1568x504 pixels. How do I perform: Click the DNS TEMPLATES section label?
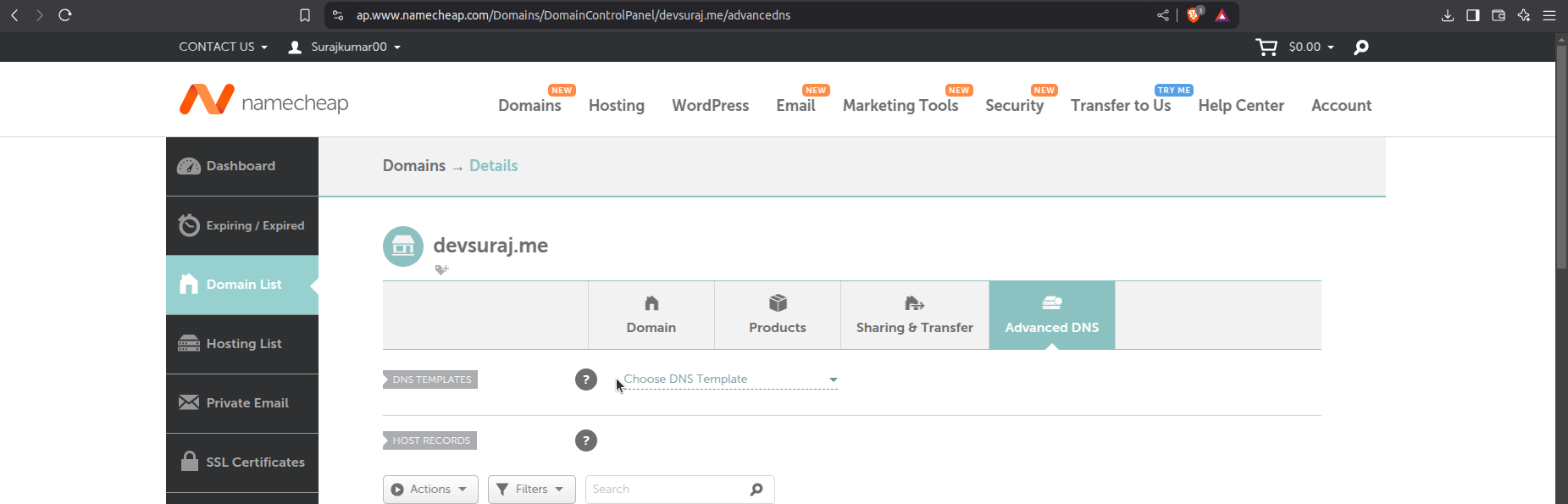point(430,379)
